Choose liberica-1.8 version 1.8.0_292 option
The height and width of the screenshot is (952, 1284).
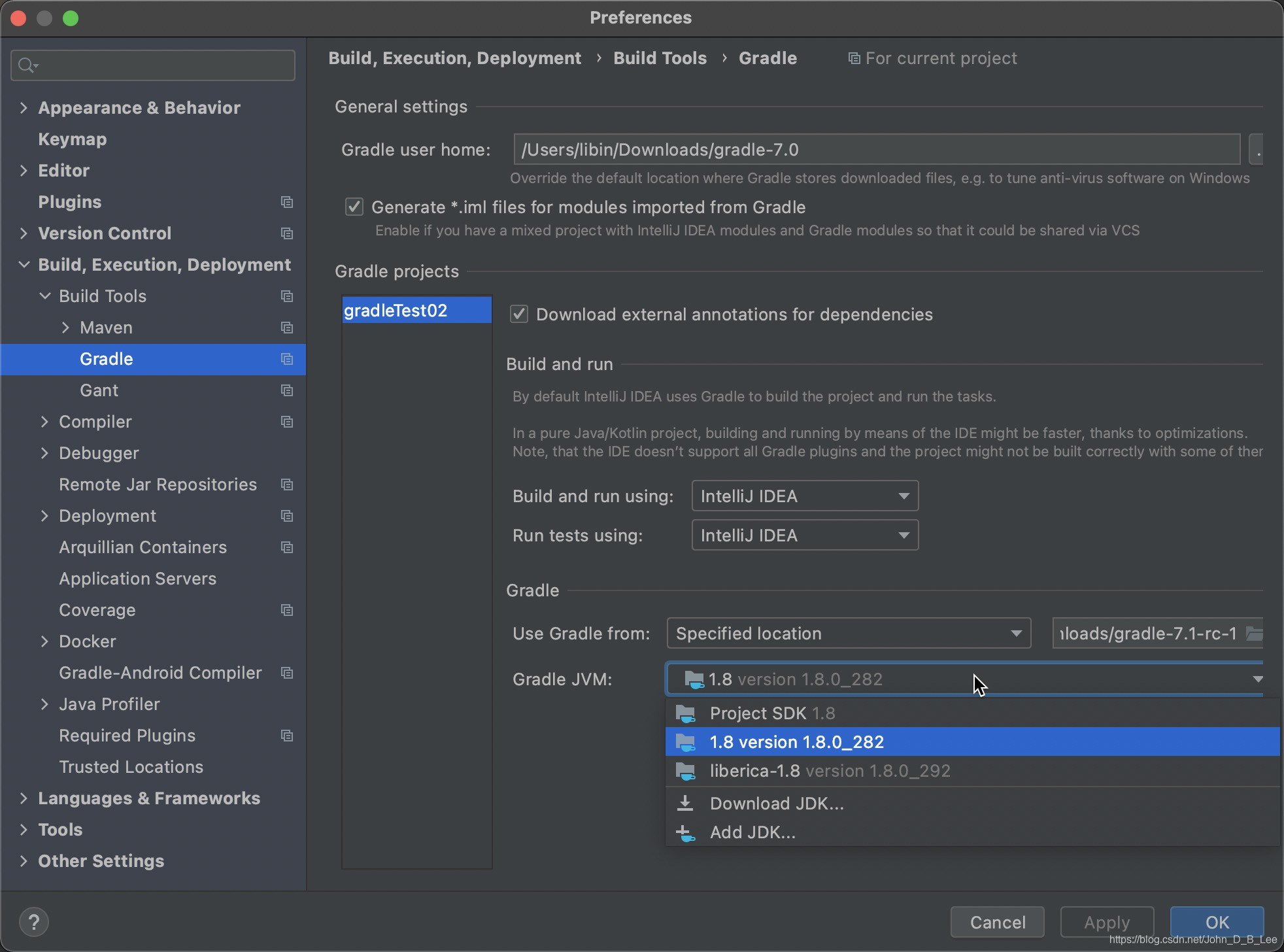click(830, 771)
